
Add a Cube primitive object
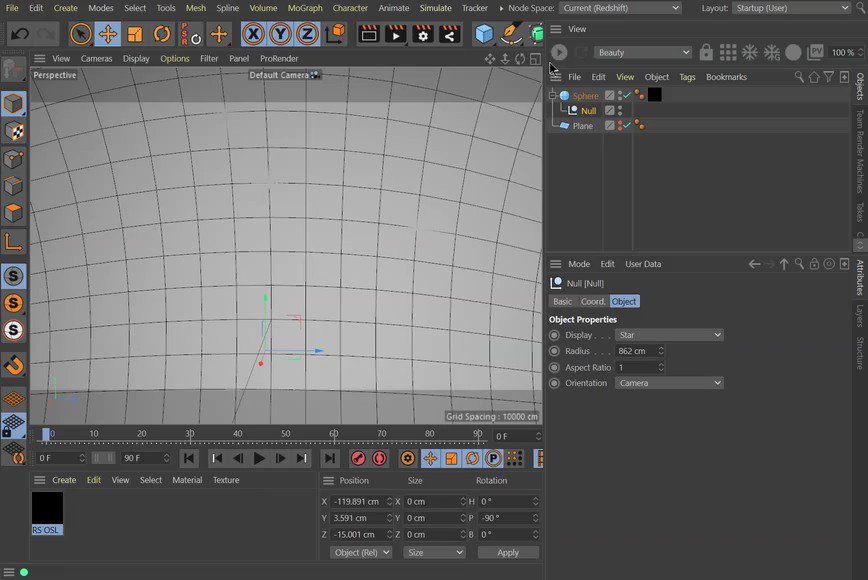(485, 35)
